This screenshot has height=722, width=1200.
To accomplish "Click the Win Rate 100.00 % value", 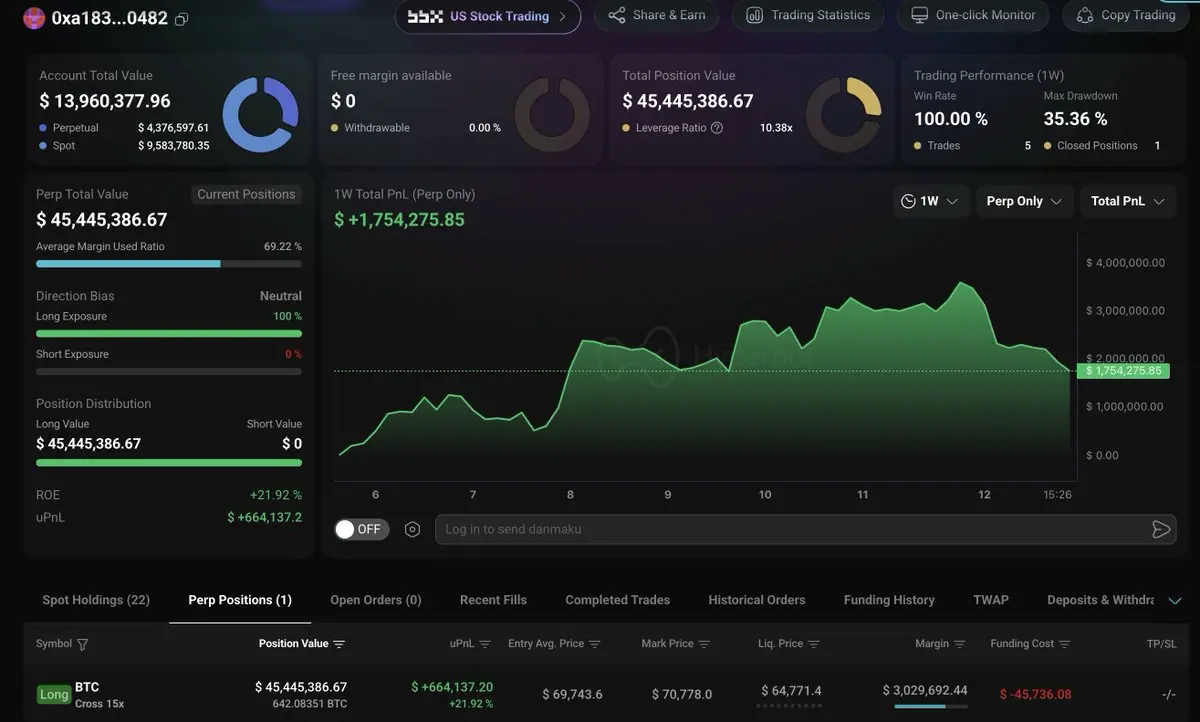I will 951,119.
